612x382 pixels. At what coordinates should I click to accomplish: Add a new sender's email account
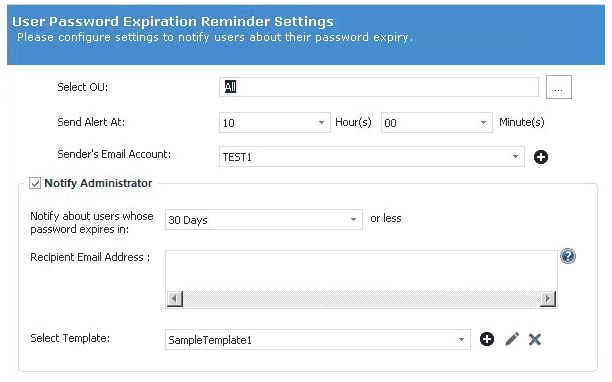pos(541,157)
